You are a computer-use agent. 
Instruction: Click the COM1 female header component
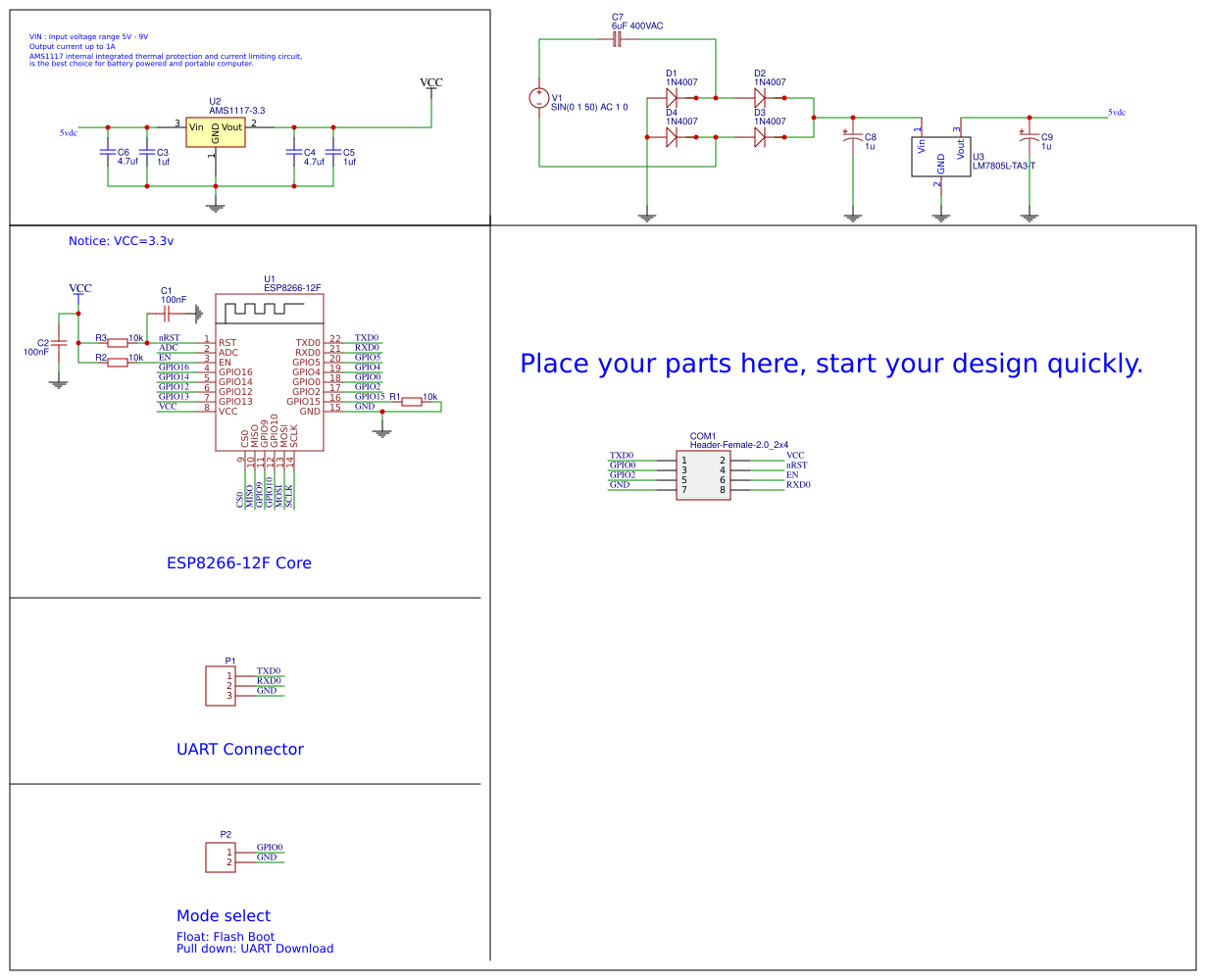tap(703, 475)
